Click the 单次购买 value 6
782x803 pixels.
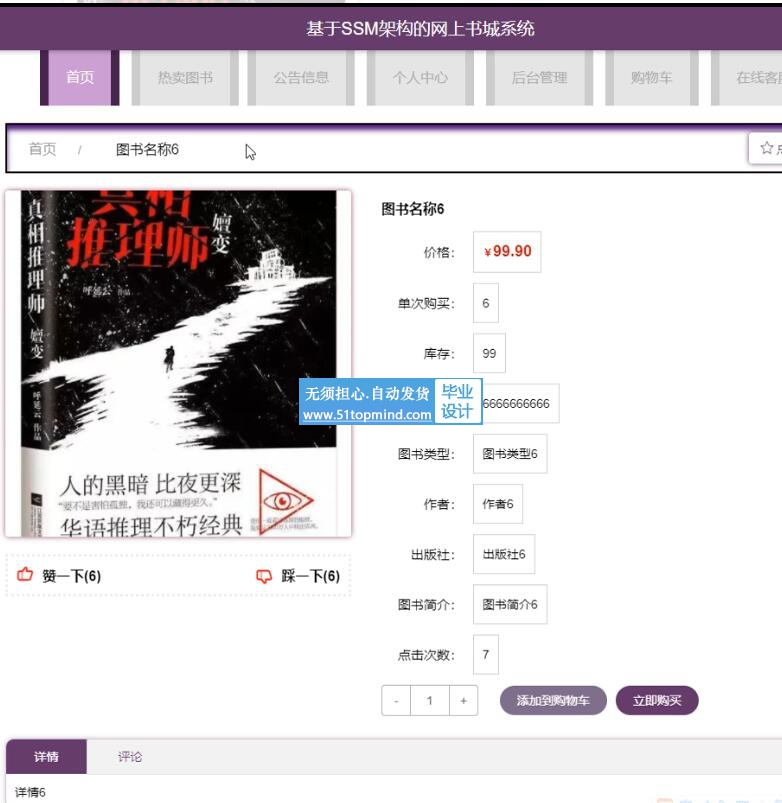point(485,303)
